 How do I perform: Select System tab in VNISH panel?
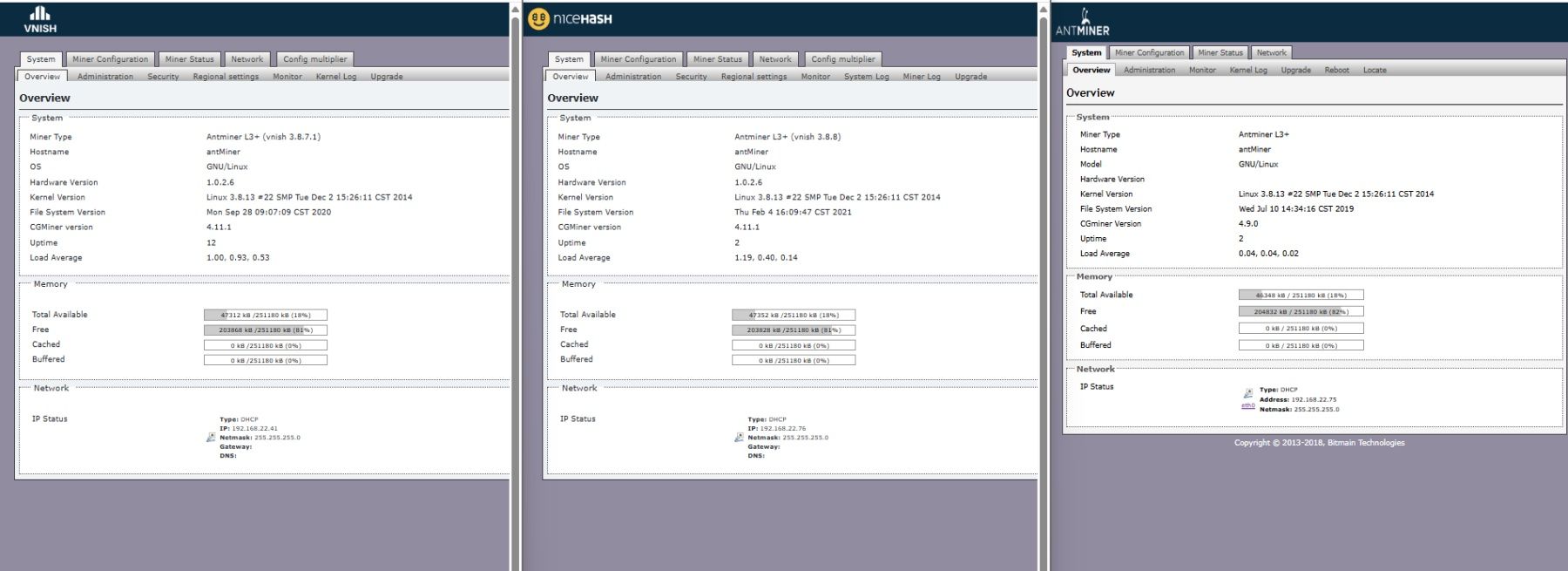41,59
